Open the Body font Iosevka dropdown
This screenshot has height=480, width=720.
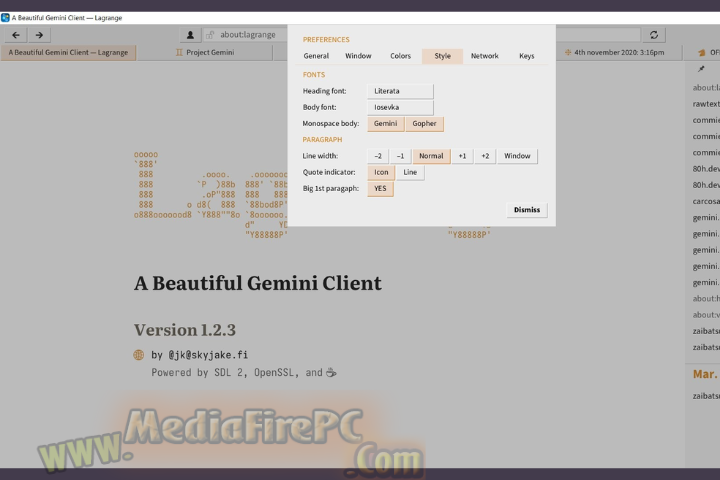pyautogui.click(x=399, y=107)
